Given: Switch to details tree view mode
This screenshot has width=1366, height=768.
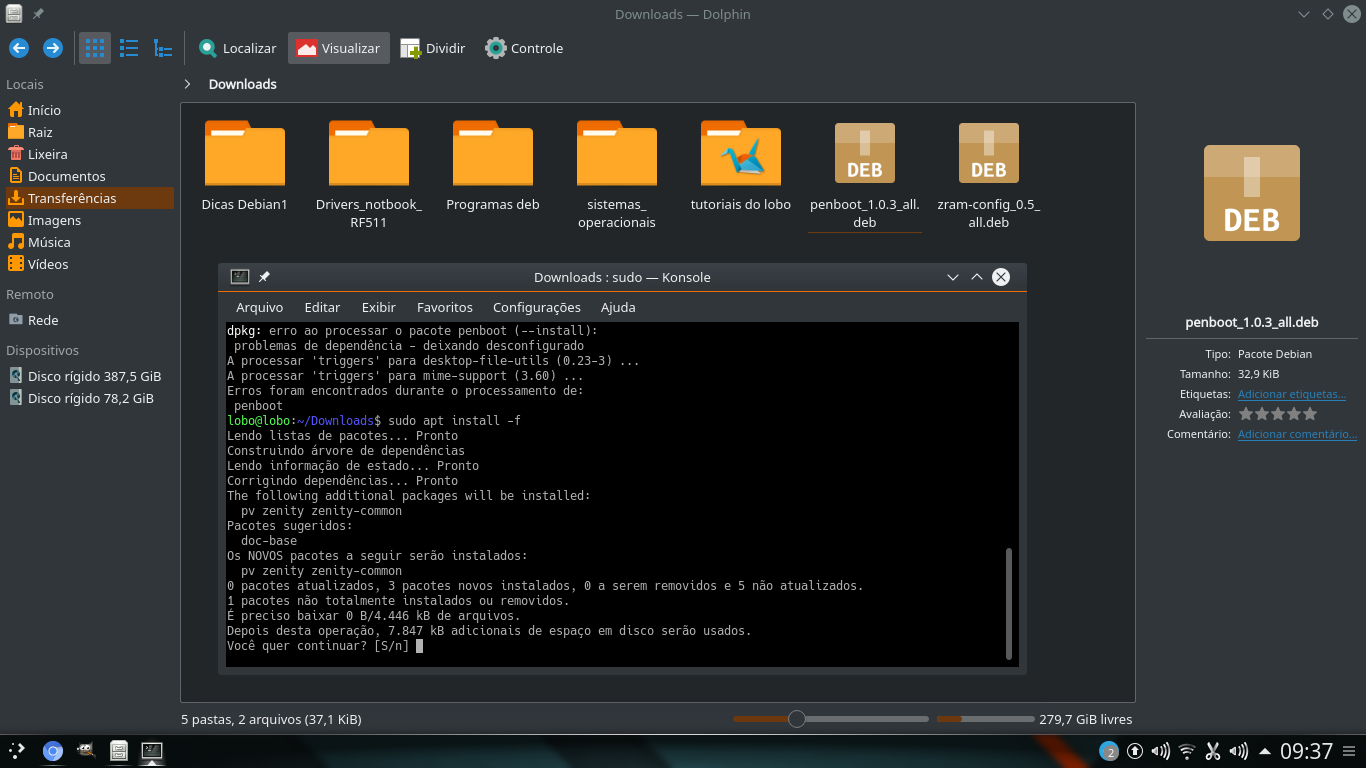Looking at the screenshot, I should [x=162, y=47].
